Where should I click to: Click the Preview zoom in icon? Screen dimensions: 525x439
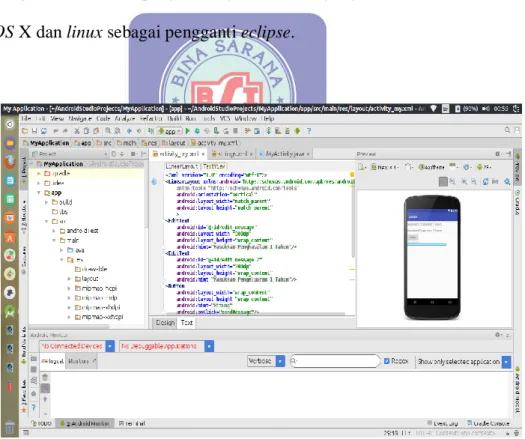[x=464, y=181]
